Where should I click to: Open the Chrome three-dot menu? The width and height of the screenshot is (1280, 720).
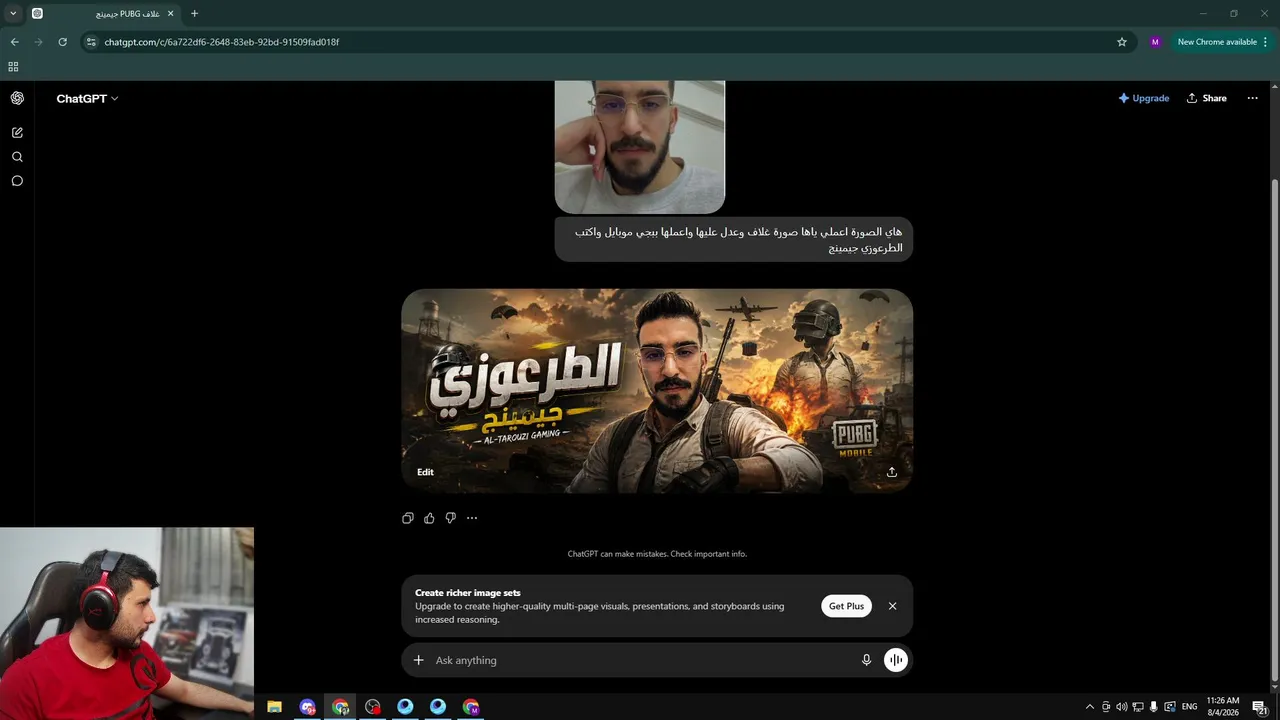pos(1266,42)
